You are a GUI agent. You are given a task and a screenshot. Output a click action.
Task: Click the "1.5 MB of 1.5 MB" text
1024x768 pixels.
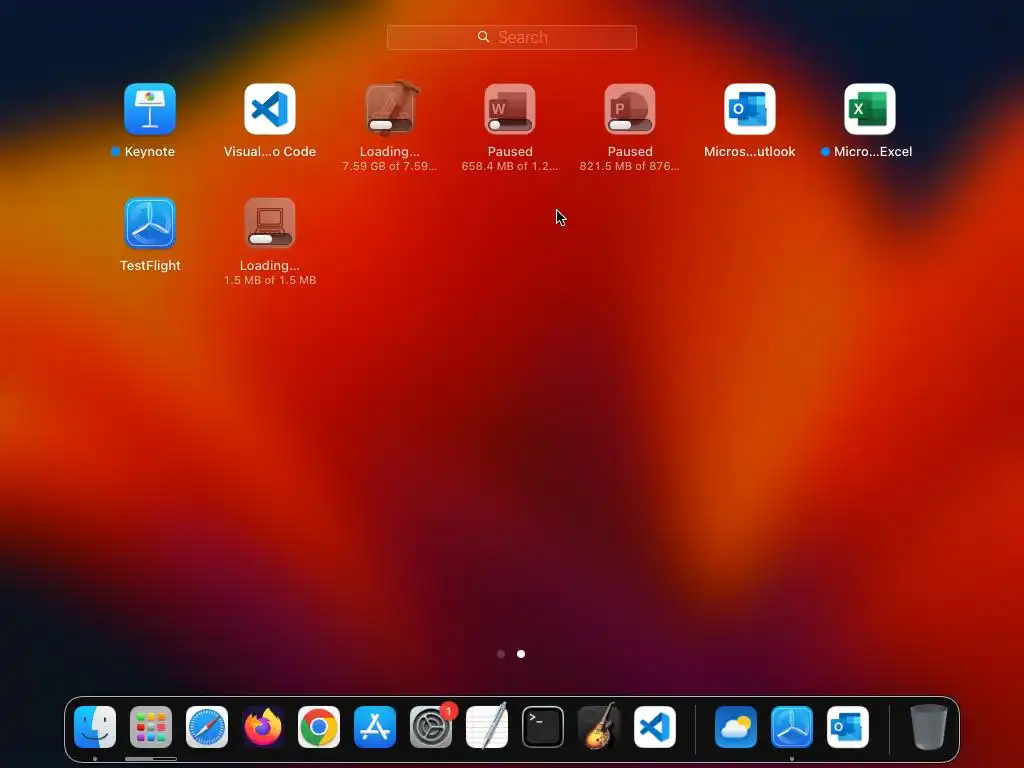[270, 280]
